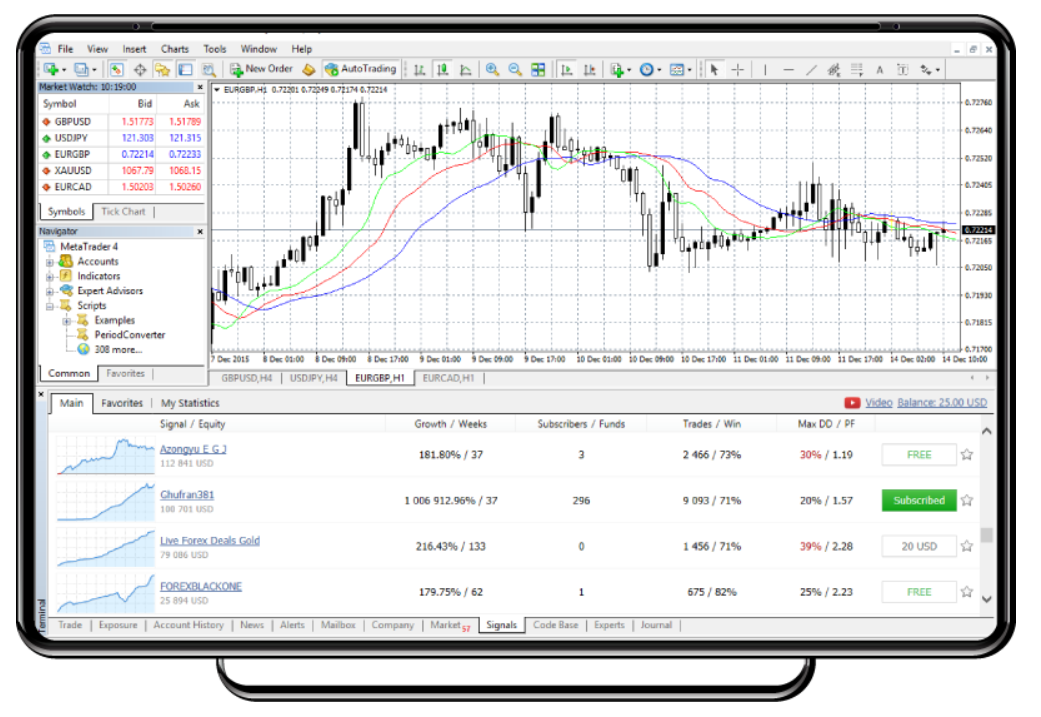Viewport: 1041px width, 717px height.
Task: Select the Text Label tool
Action: [903, 69]
